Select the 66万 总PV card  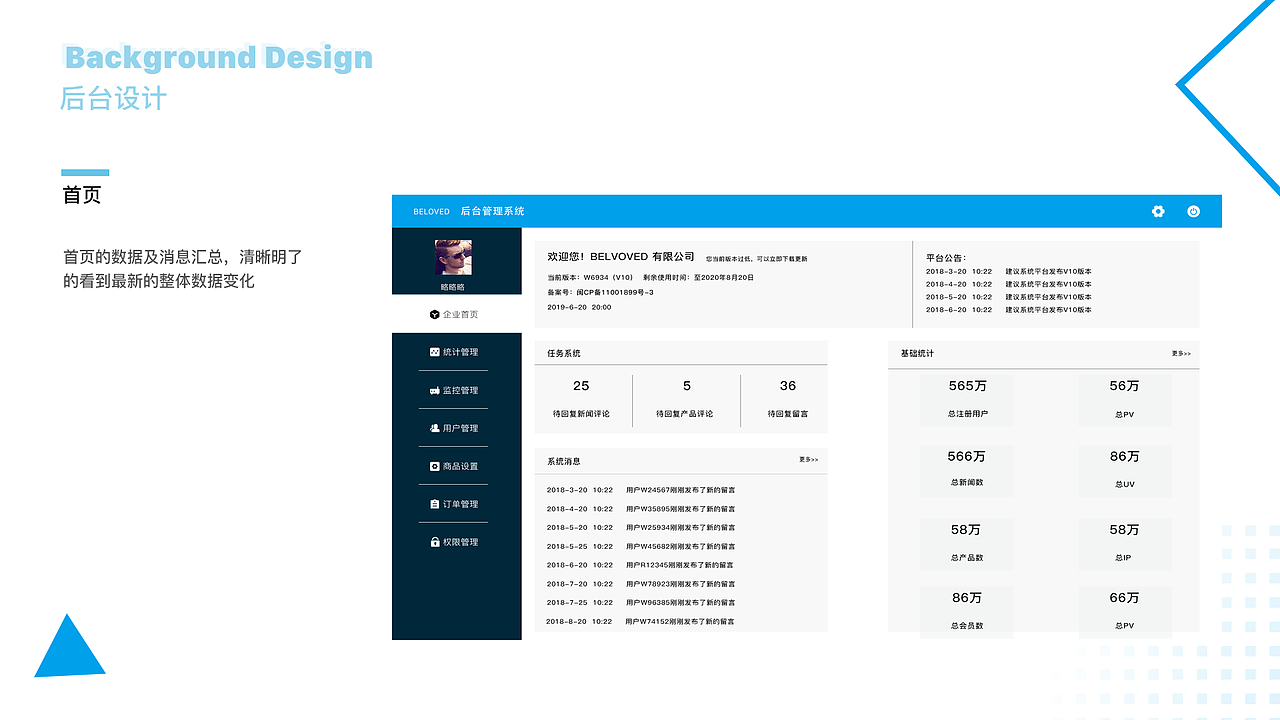1125,612
